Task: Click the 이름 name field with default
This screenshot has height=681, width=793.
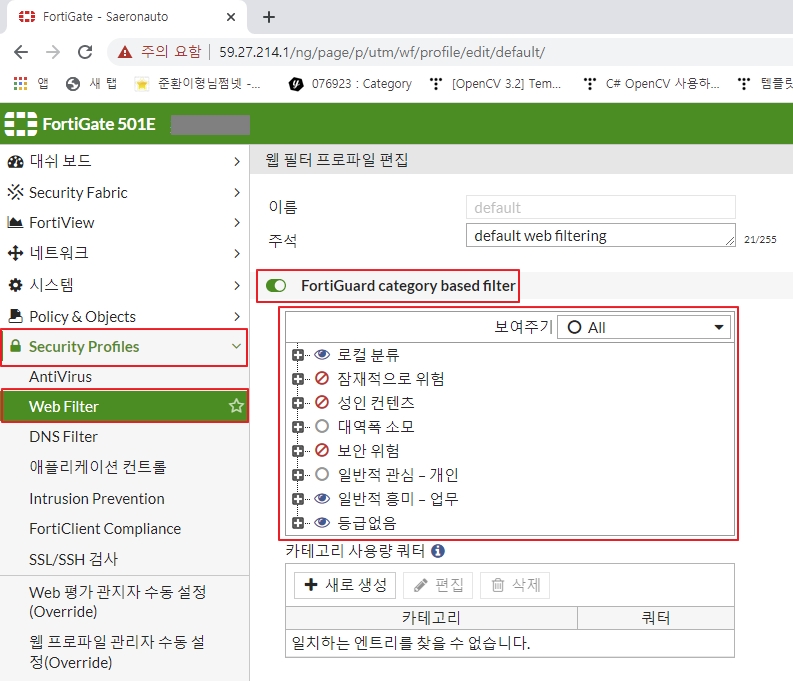Action: click(x=601, y=207)
